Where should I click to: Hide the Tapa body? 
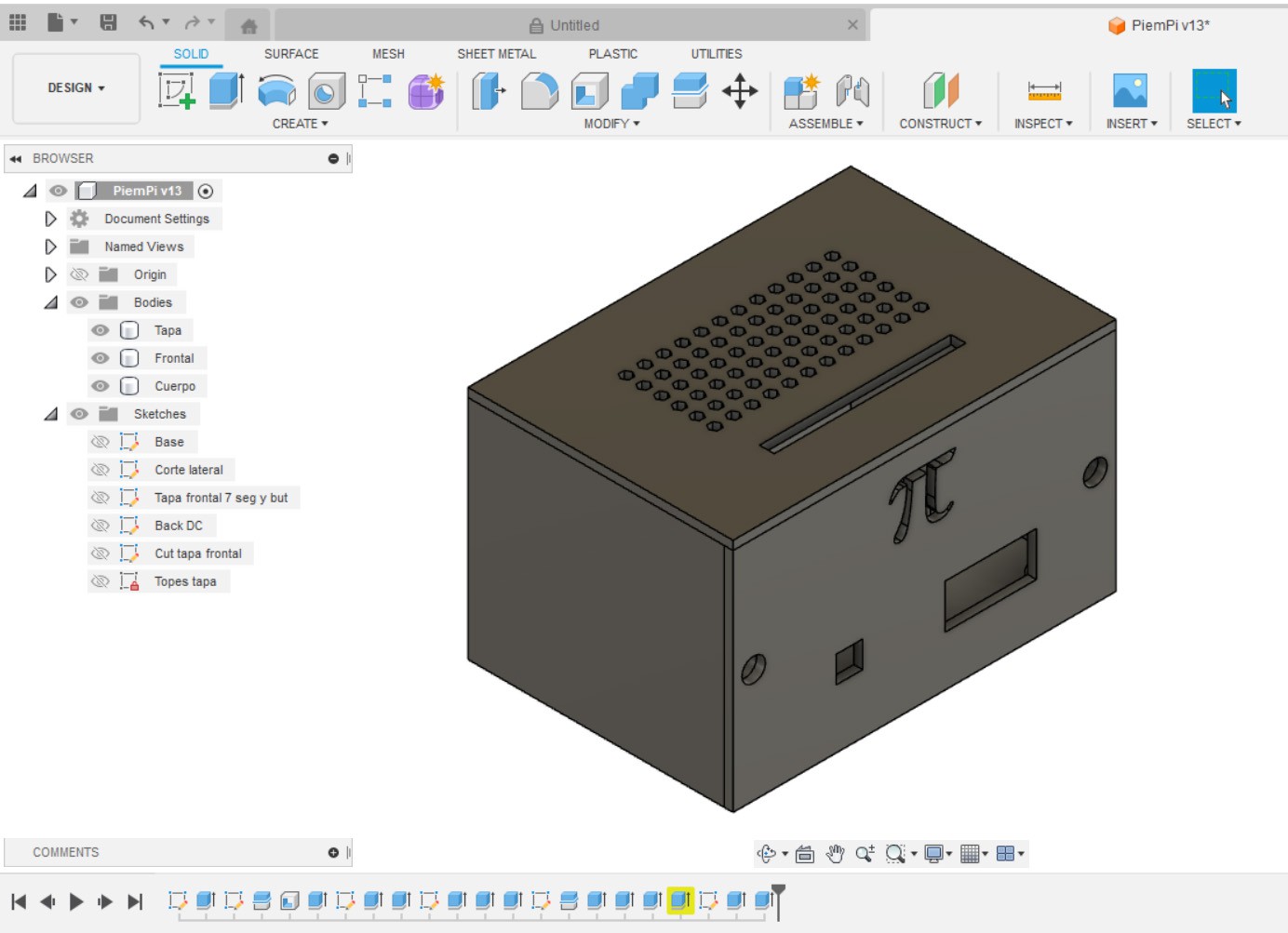tap(101, 330)
